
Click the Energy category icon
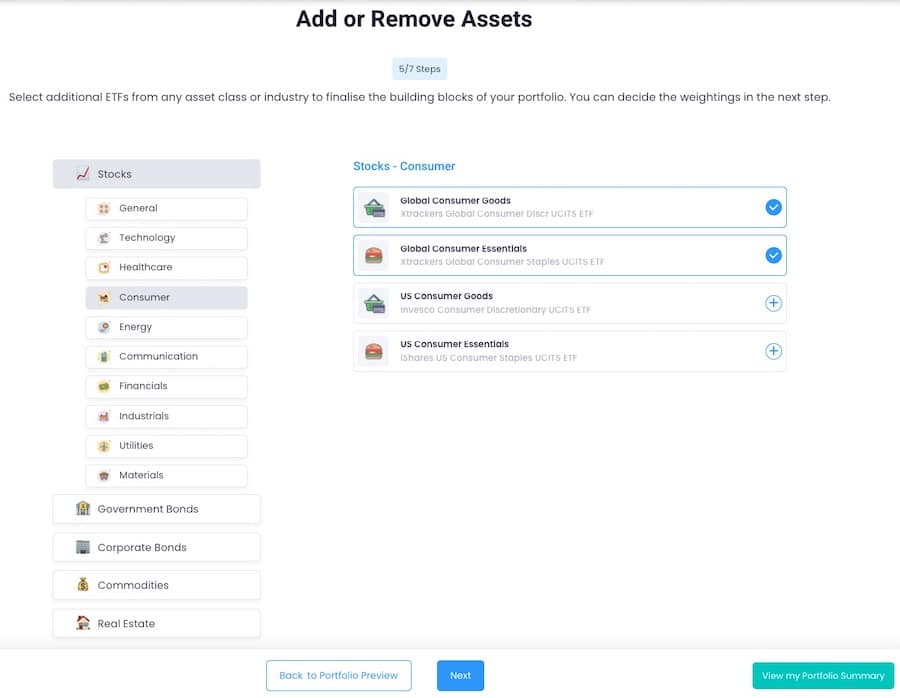click(x=104, y=327)
